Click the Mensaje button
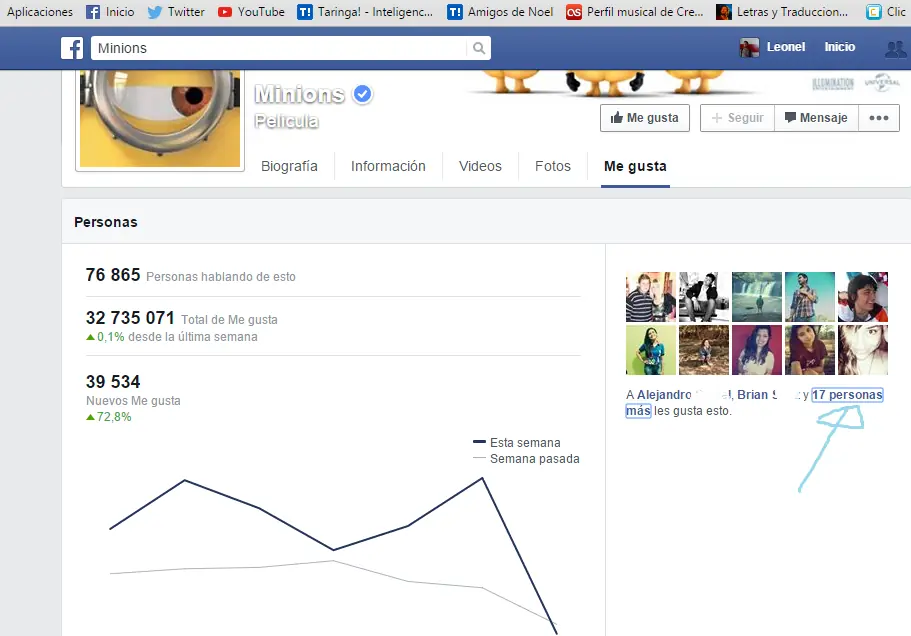911x636 pixels. pos(816,118)
